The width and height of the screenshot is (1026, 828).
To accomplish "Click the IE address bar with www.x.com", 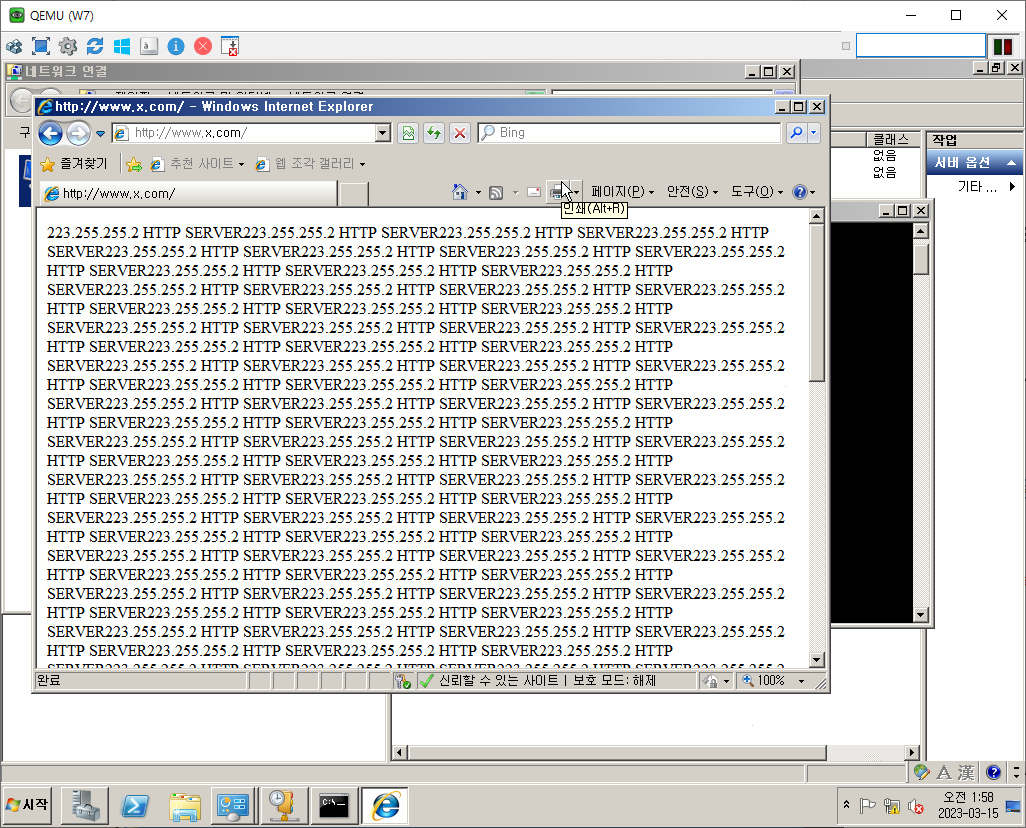I will [244, 133].
